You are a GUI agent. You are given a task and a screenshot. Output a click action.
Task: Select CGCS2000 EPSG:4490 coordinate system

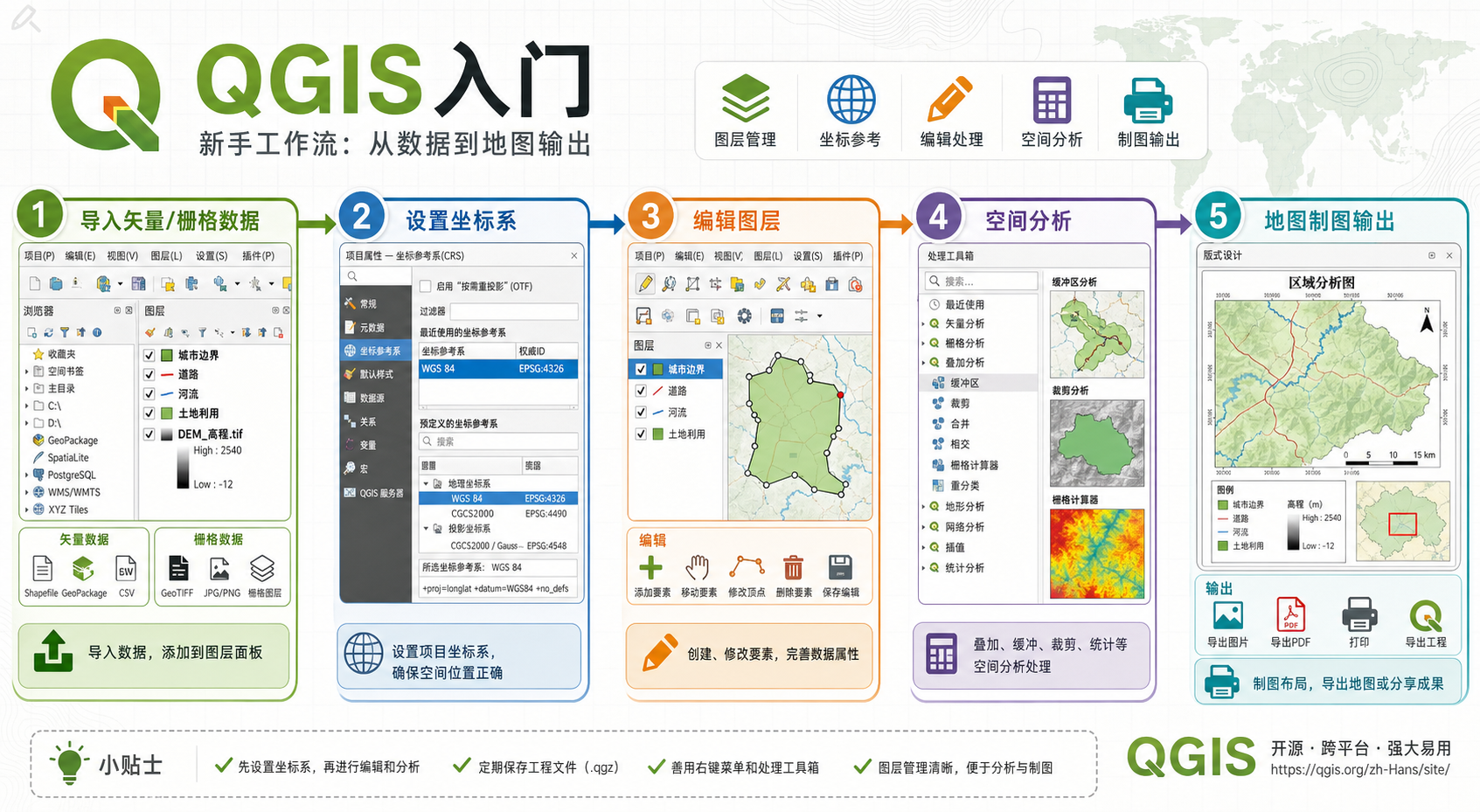point(498,514)
